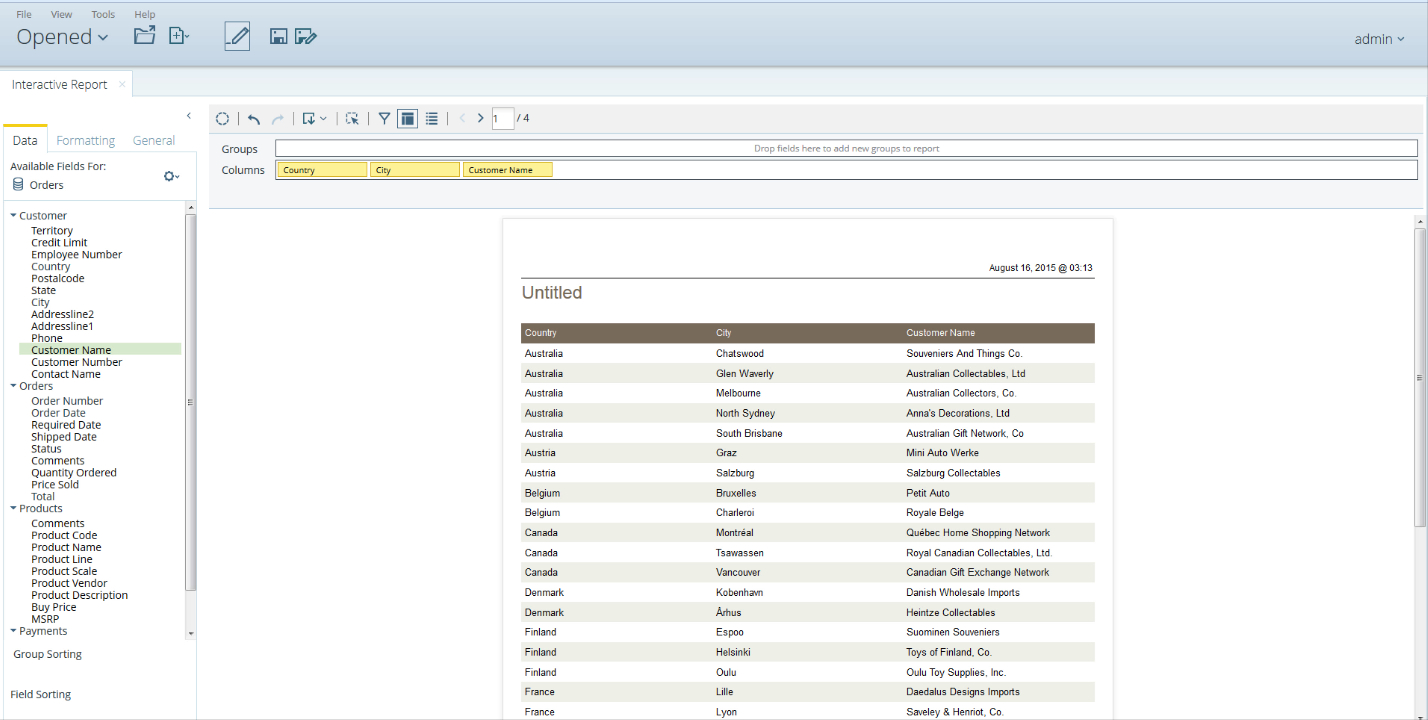Click the field list scrollbar down arrow
Image resolution: width=1428 pixels, height=720 pixels.
[190, 634]
